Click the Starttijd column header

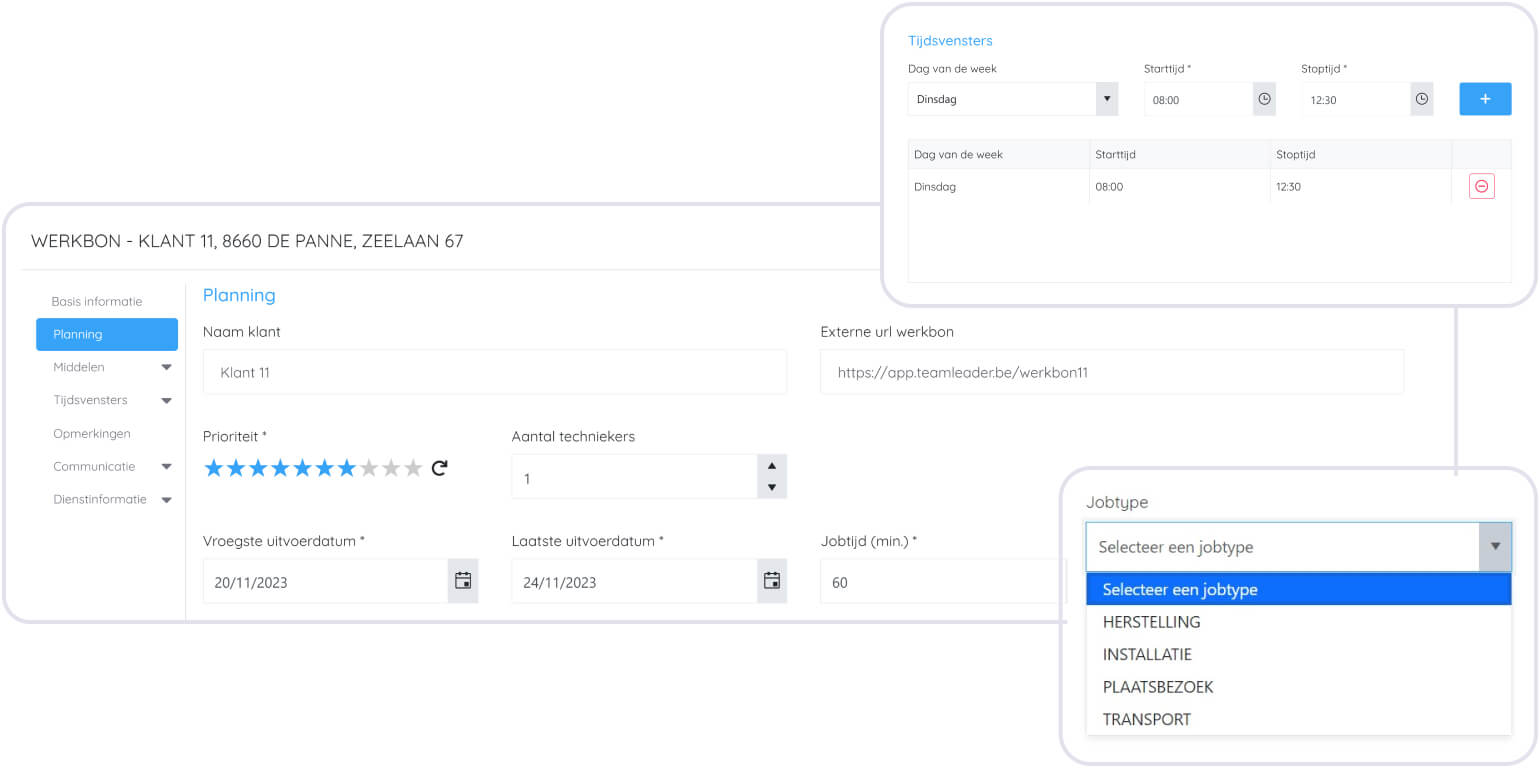[x=1180, y=155]
